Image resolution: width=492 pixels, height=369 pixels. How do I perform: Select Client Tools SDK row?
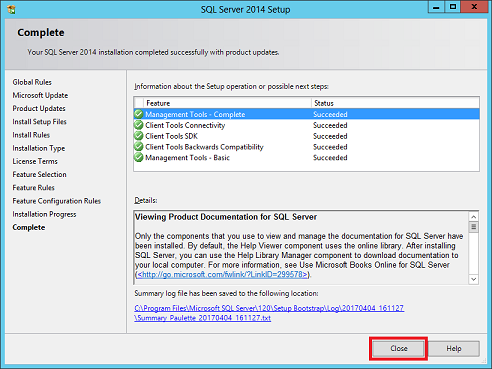307,136
